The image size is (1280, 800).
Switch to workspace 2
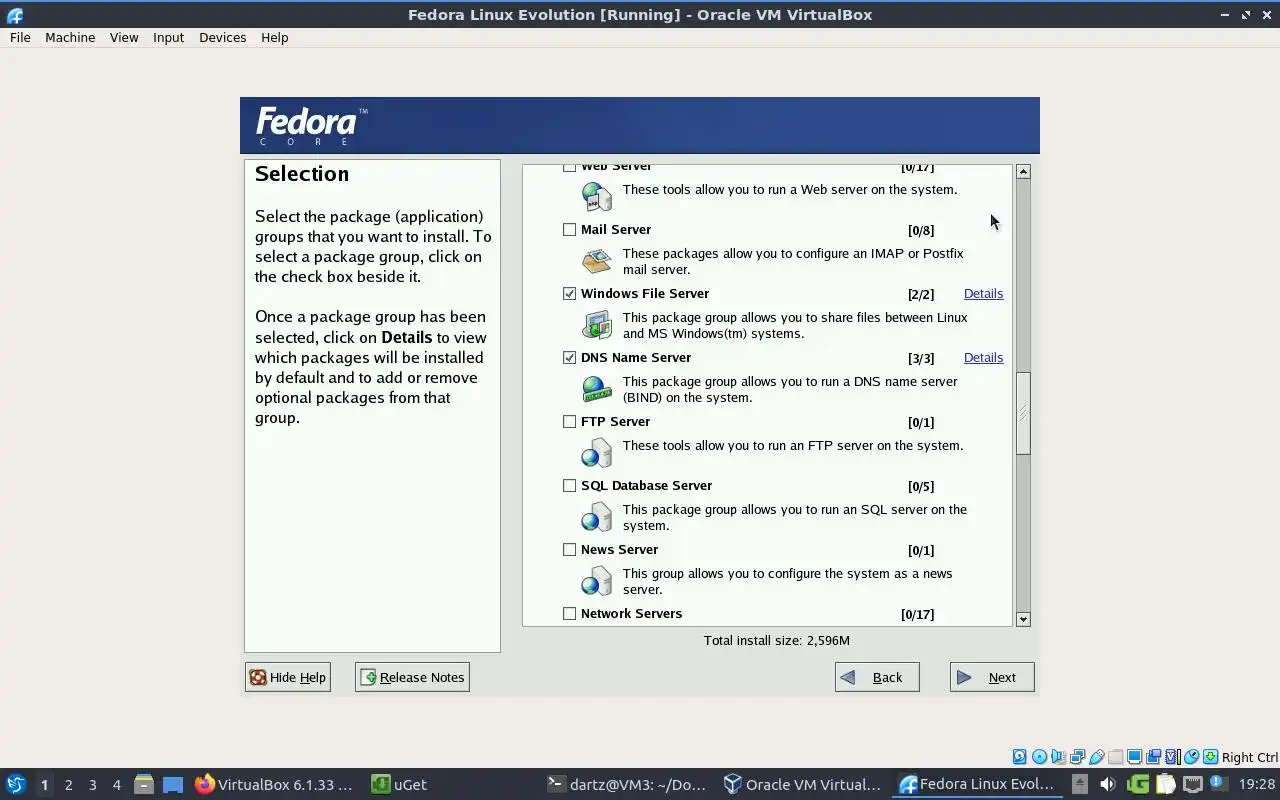68,784
